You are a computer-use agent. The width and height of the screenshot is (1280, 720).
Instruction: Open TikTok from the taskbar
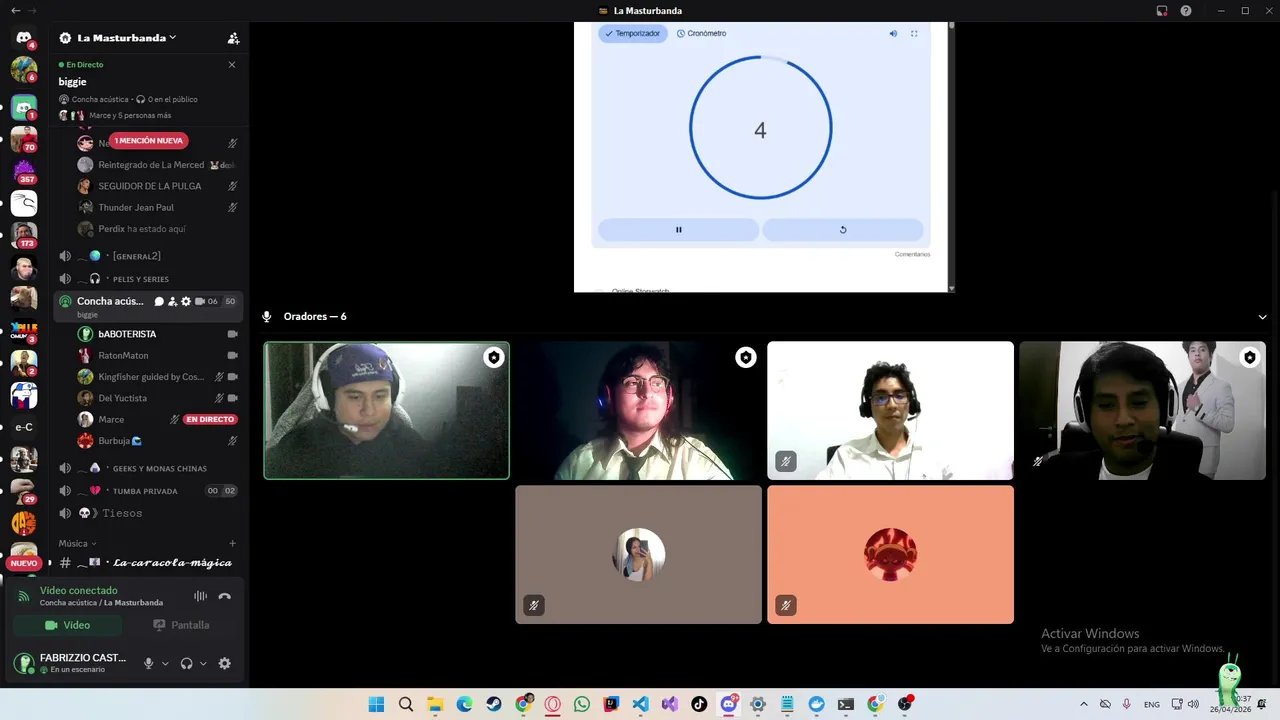[699, 704]
